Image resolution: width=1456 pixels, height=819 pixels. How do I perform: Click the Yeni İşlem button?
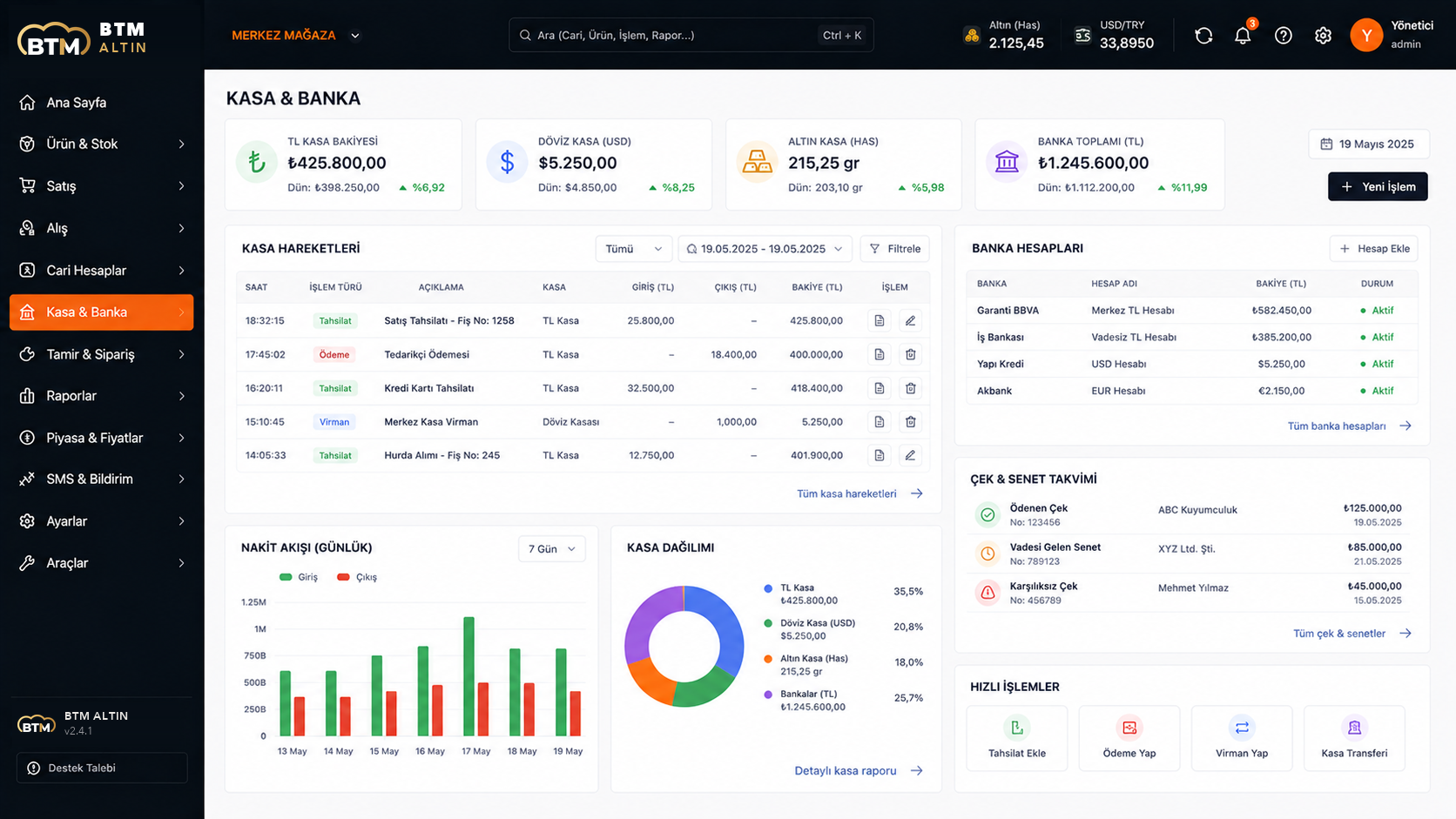1378,186
